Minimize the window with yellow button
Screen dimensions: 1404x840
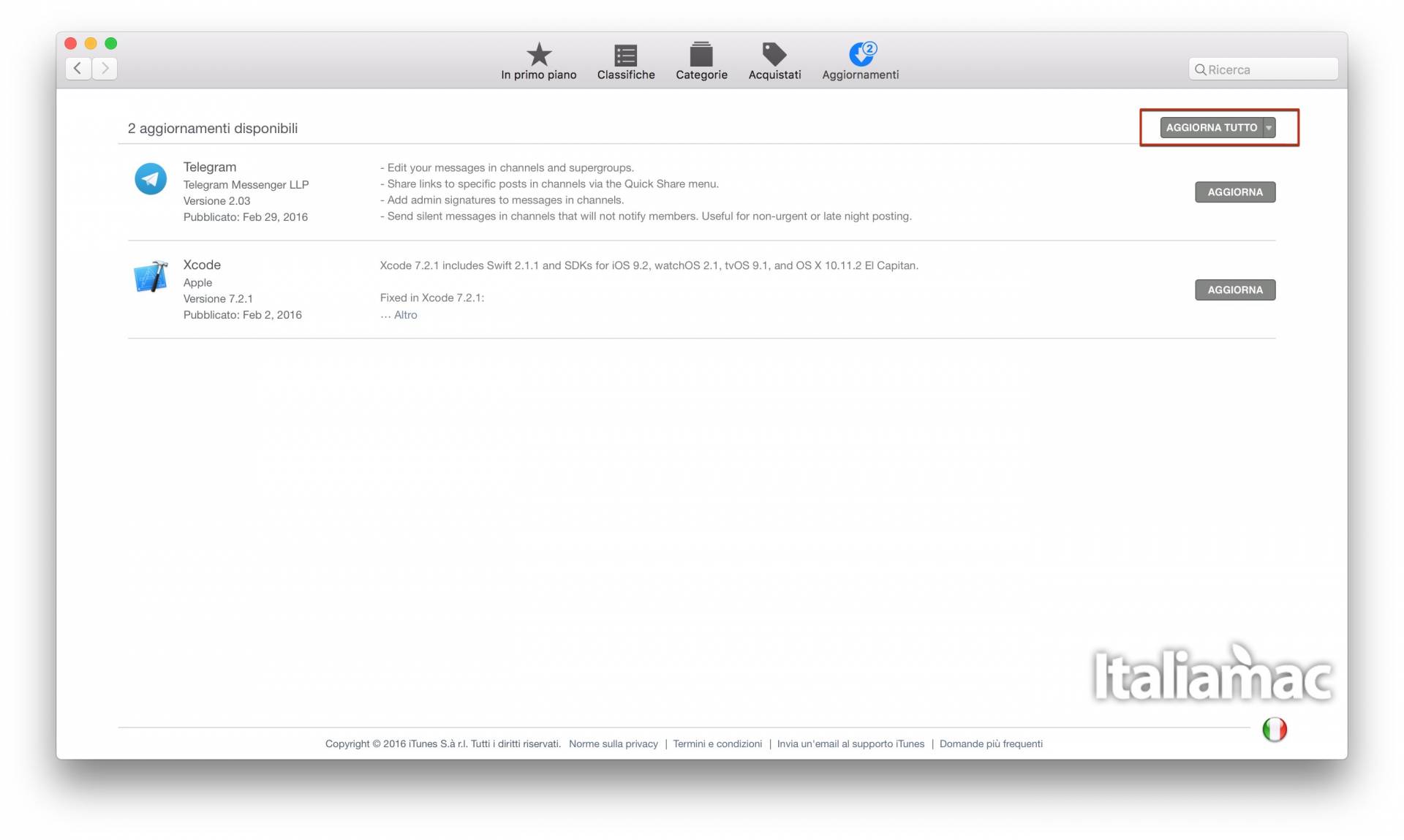91,43
